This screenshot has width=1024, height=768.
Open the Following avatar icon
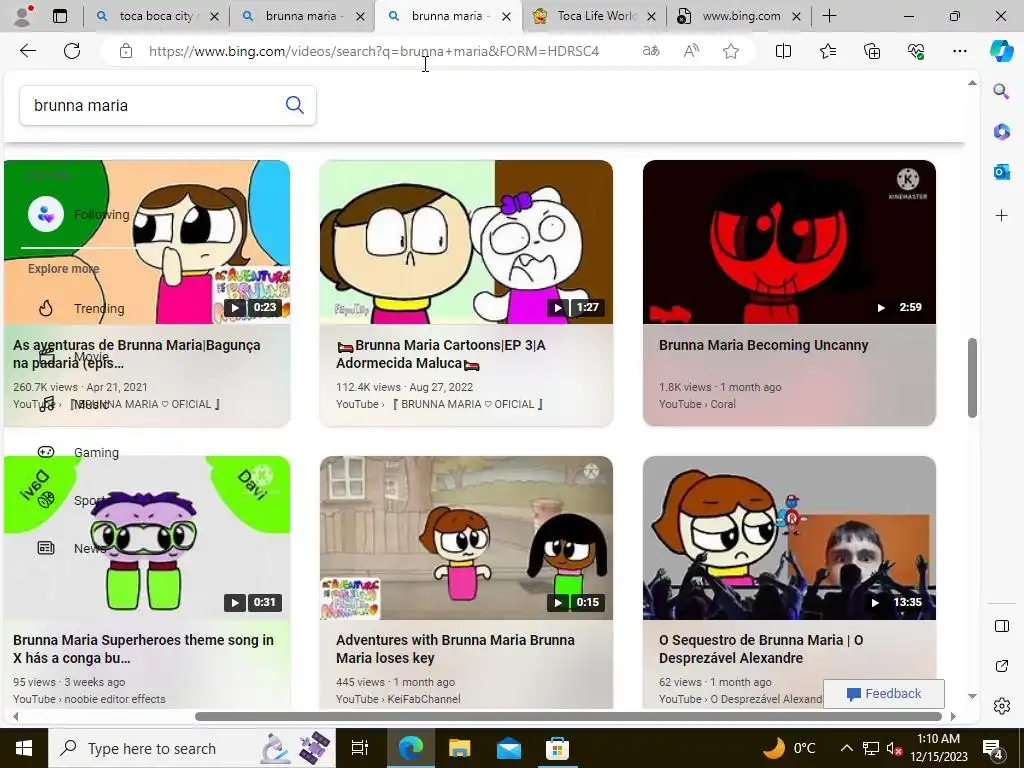click(46, 214)
